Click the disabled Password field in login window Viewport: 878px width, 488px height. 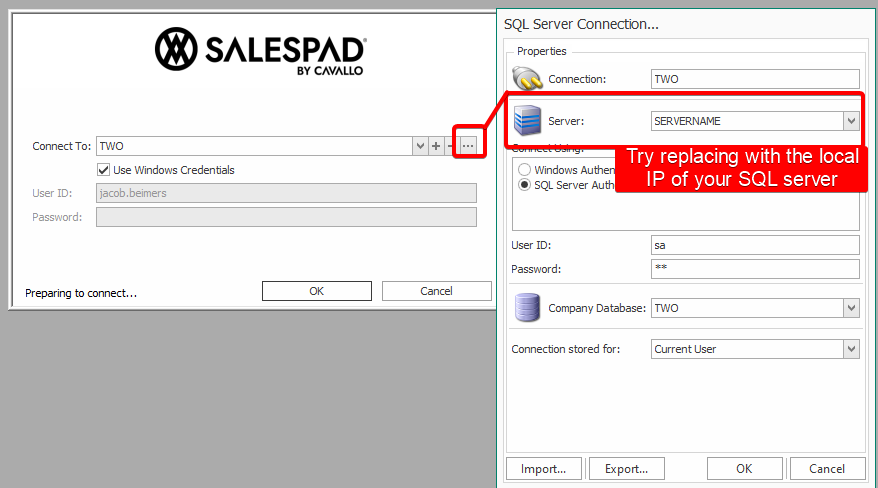pos(286,217)
